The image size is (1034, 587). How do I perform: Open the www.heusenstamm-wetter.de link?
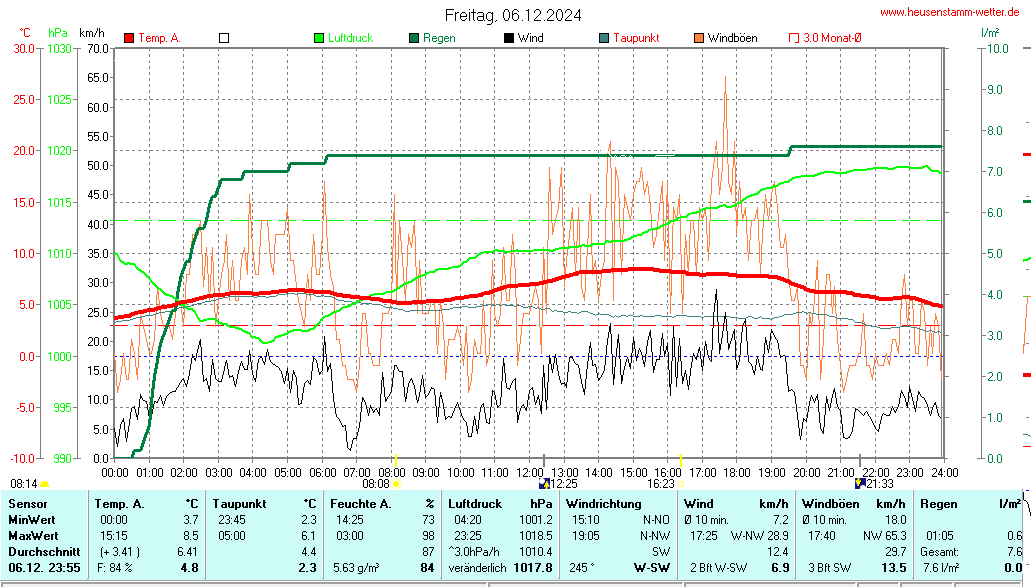coord(949,12)
